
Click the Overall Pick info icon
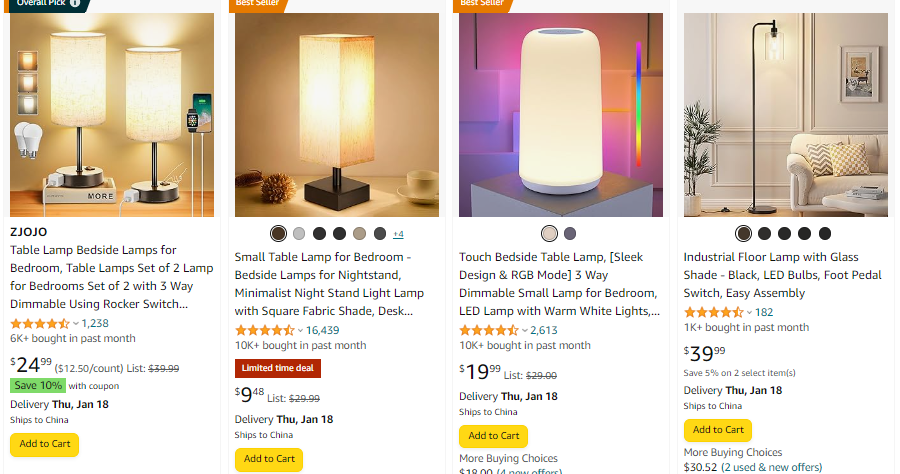(75, 3)
